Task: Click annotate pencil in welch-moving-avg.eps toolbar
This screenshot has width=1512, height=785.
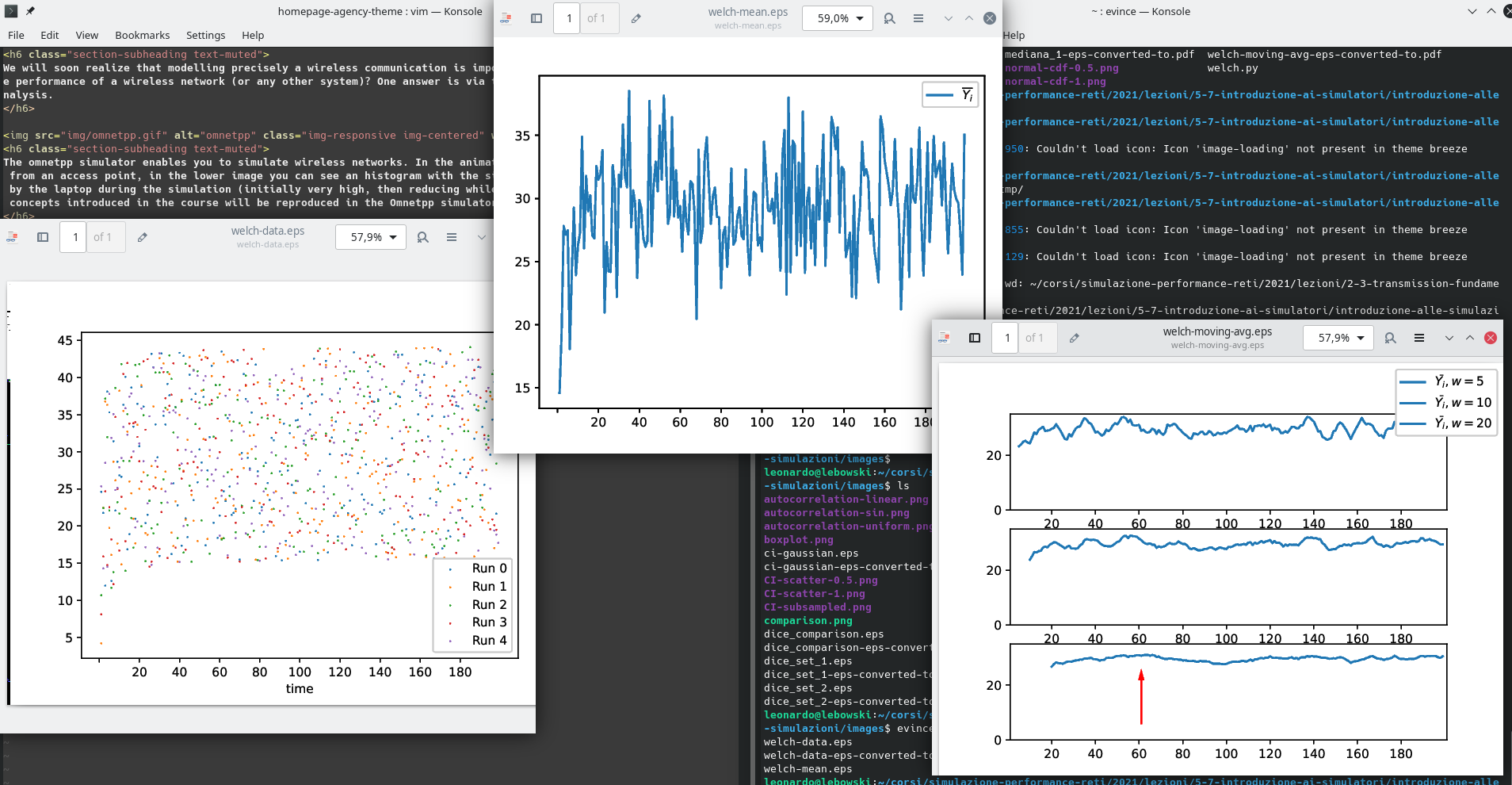Action: tap(1074, 338)
